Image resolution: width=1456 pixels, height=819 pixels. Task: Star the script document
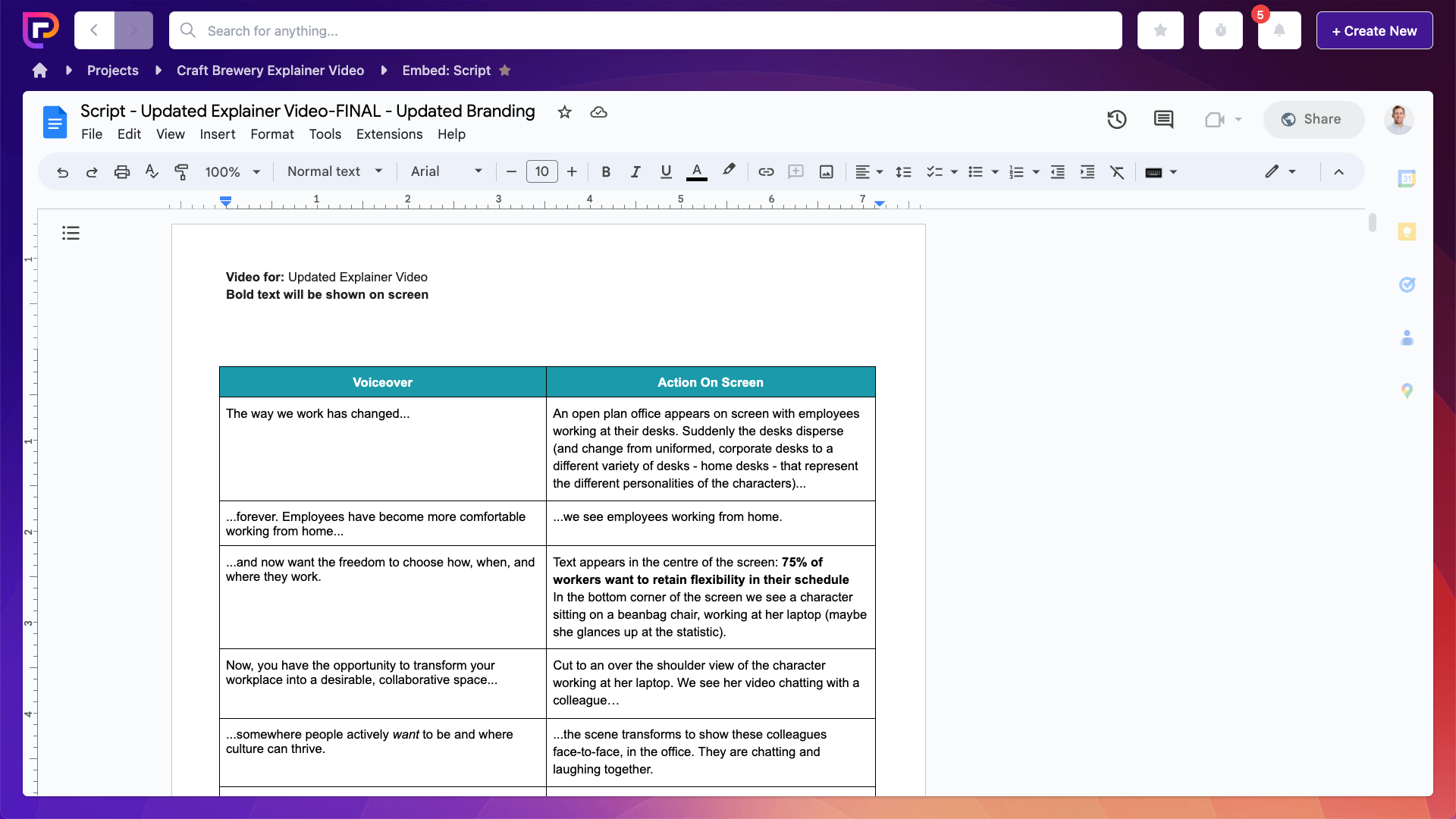coord(564,111)
